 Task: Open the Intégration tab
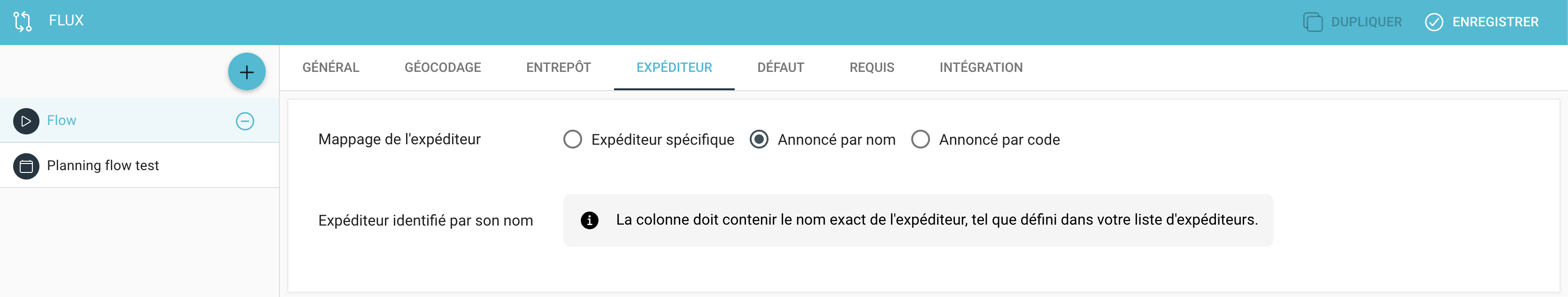981,68
